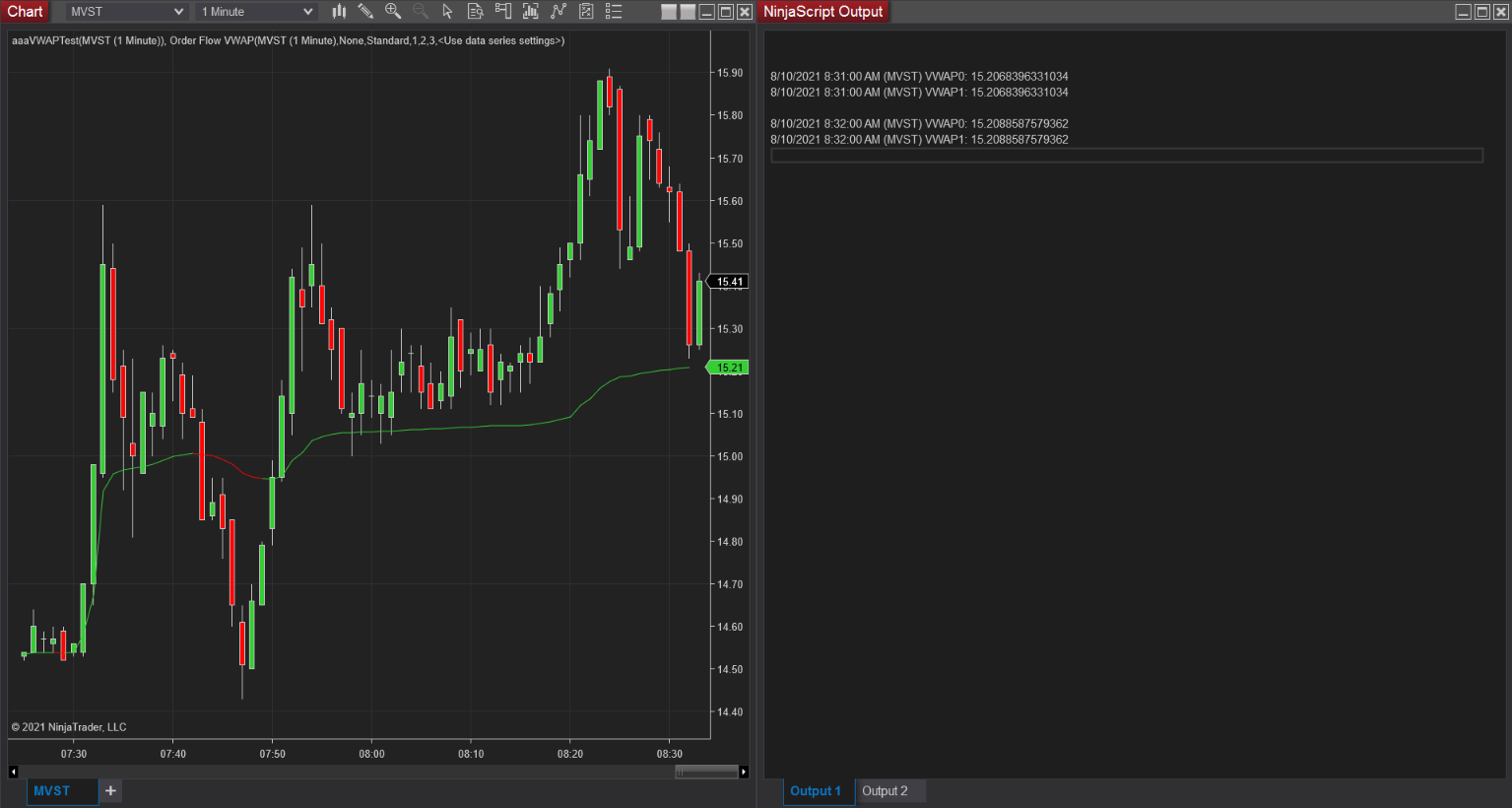Add a new chart tab with plus button
Screen dimensions: 1512x808
pos(110,791)
